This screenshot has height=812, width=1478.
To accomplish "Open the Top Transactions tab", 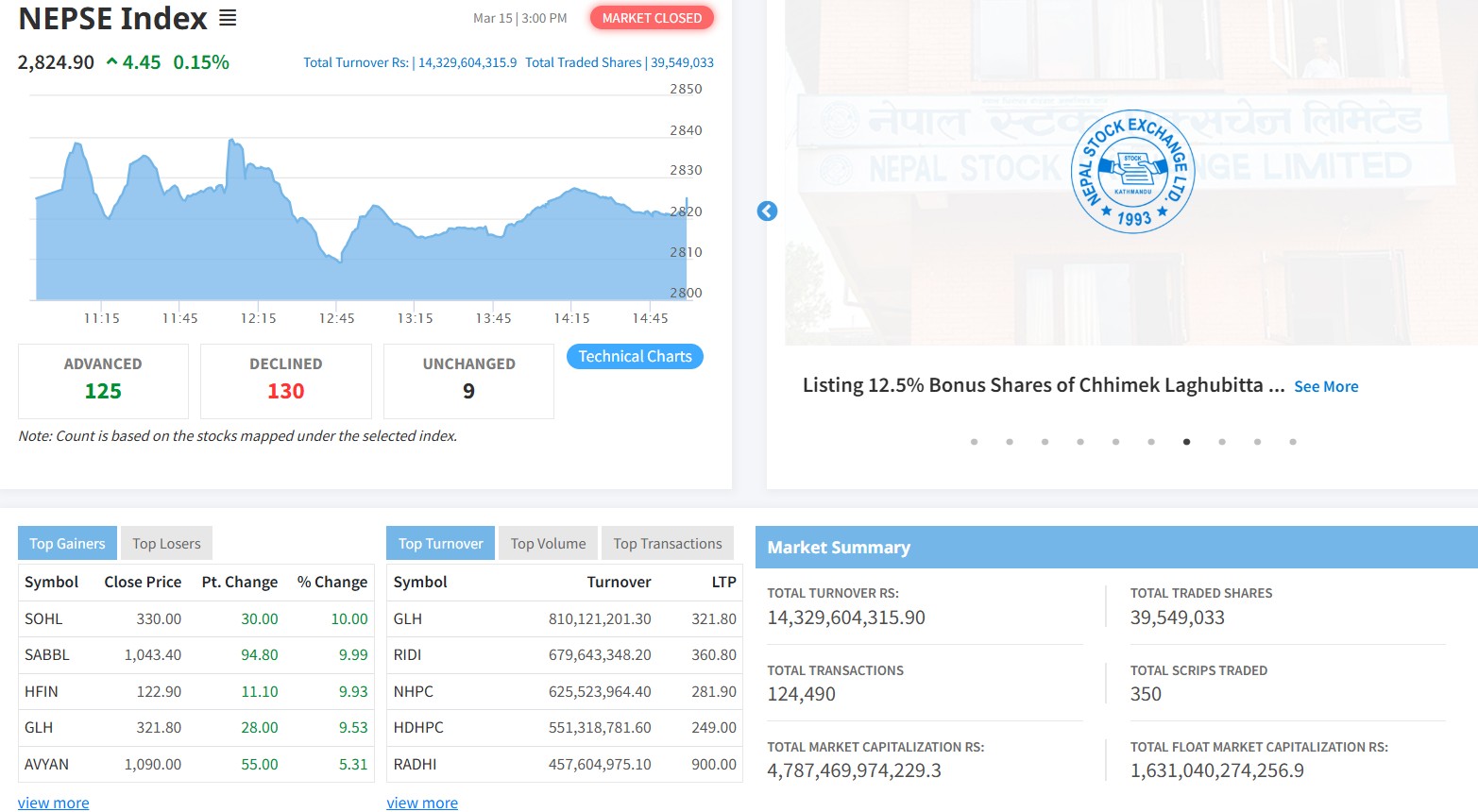I will coord(667,544).
